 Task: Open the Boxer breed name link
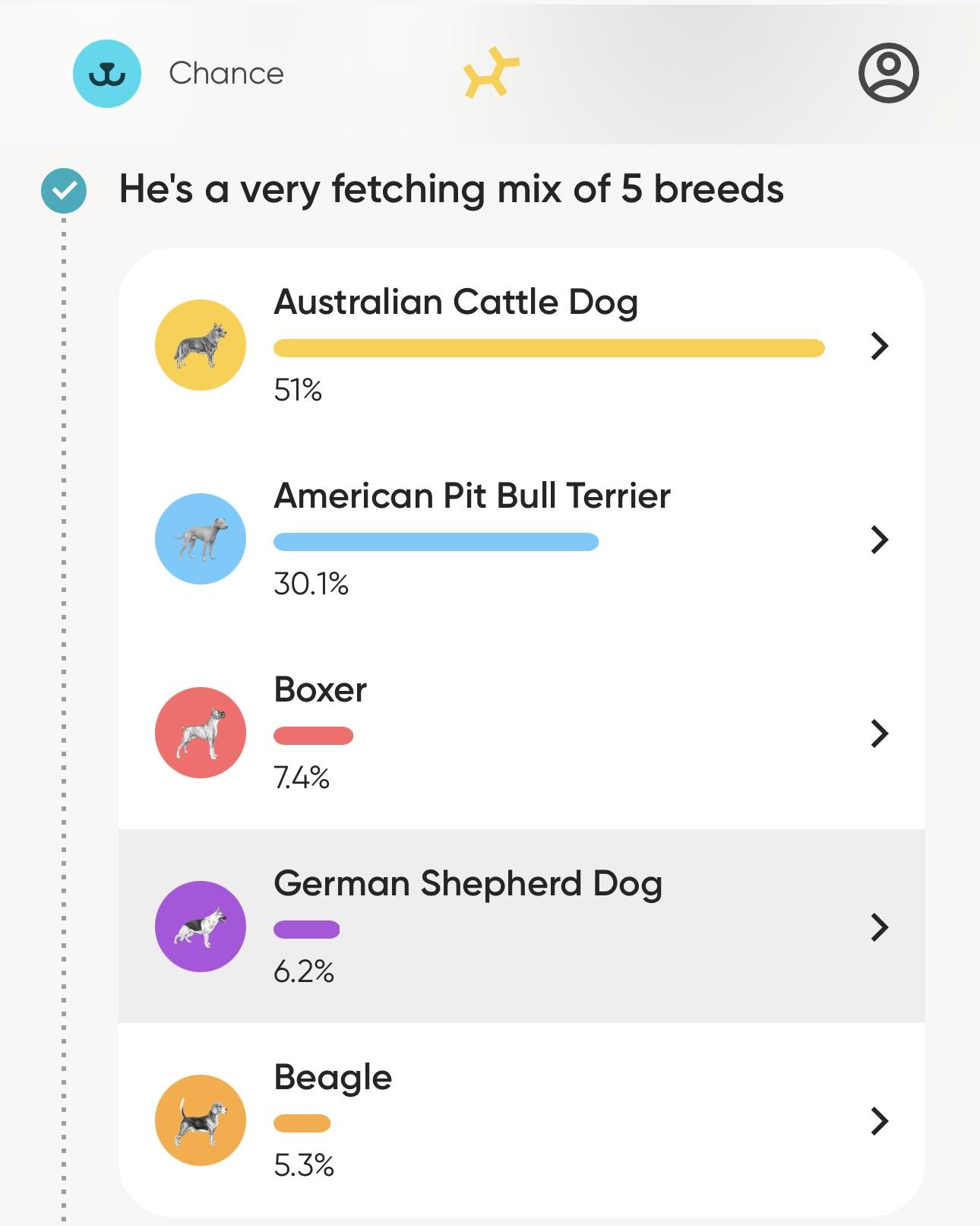[x=320, y=690]
